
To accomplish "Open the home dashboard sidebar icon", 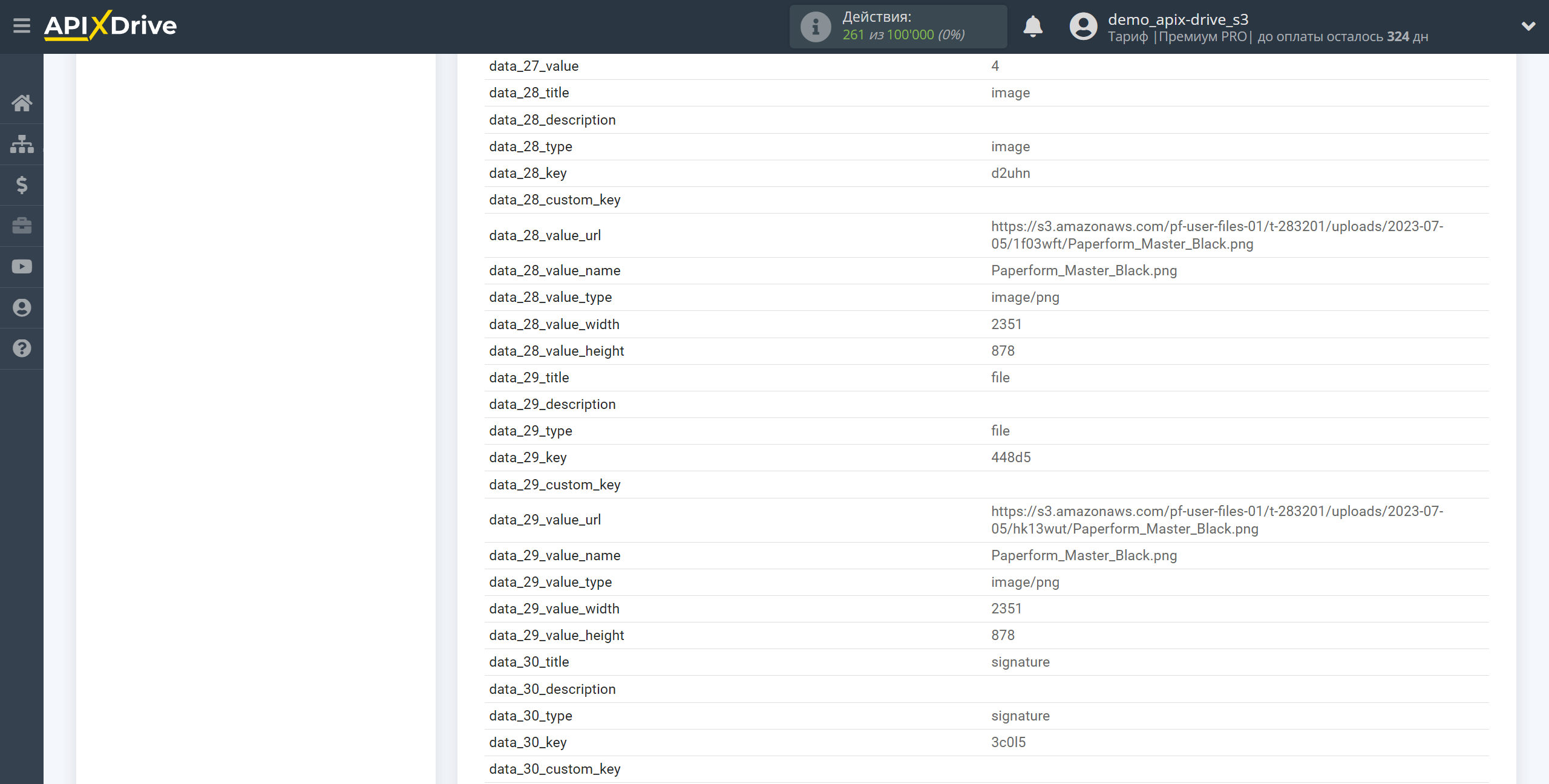I will [22, 103].
